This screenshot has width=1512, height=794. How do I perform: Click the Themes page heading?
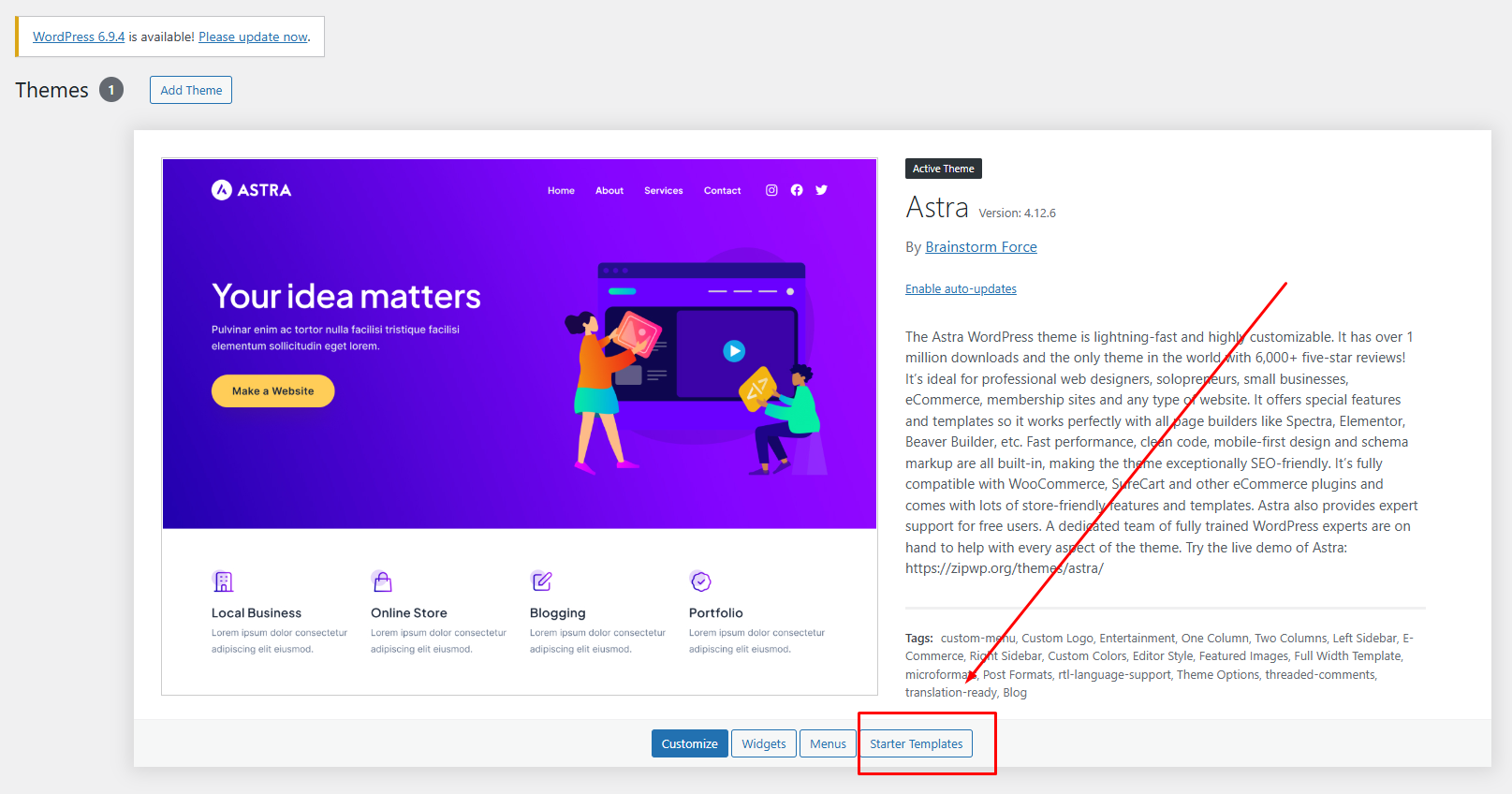click(x=51, y=90)
